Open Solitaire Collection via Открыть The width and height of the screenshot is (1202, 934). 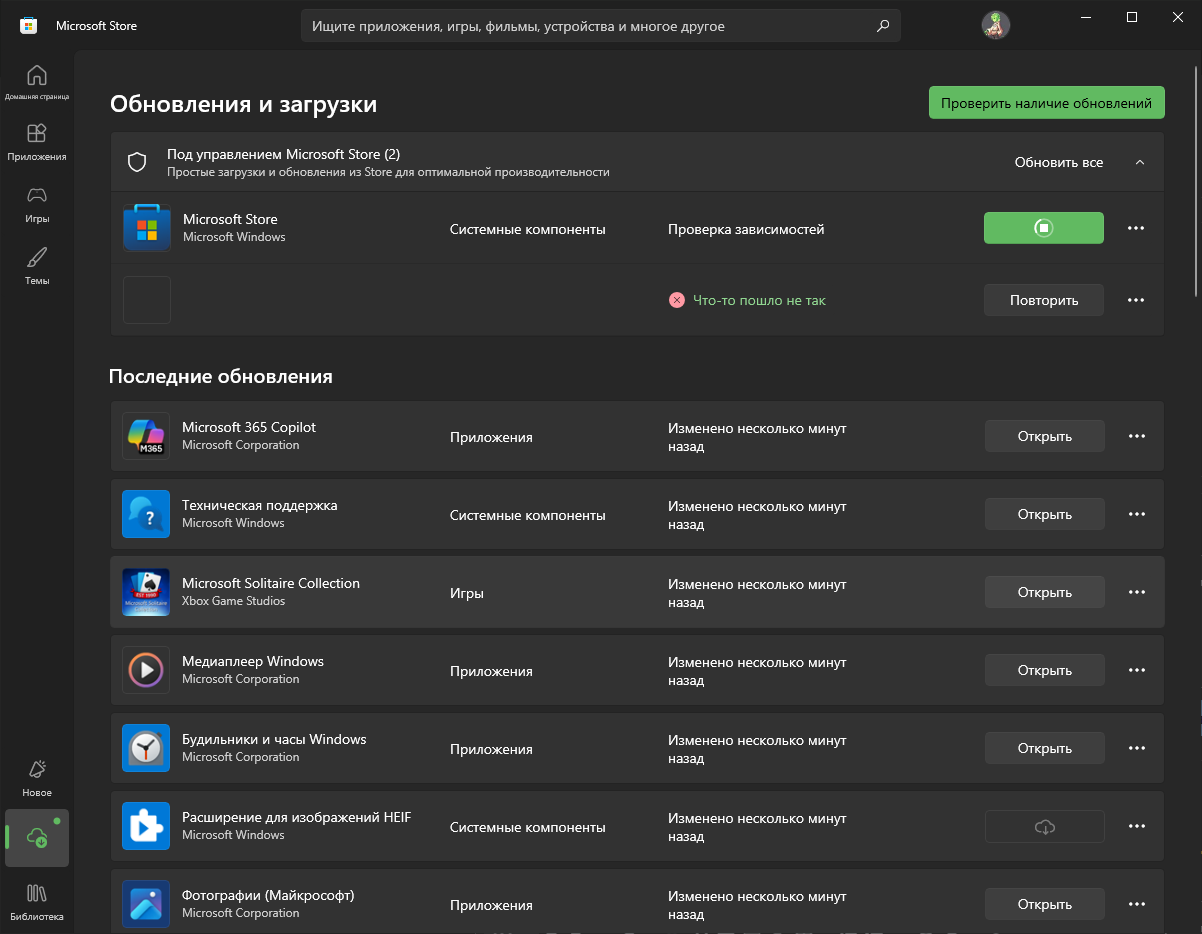pos(1045,592)
